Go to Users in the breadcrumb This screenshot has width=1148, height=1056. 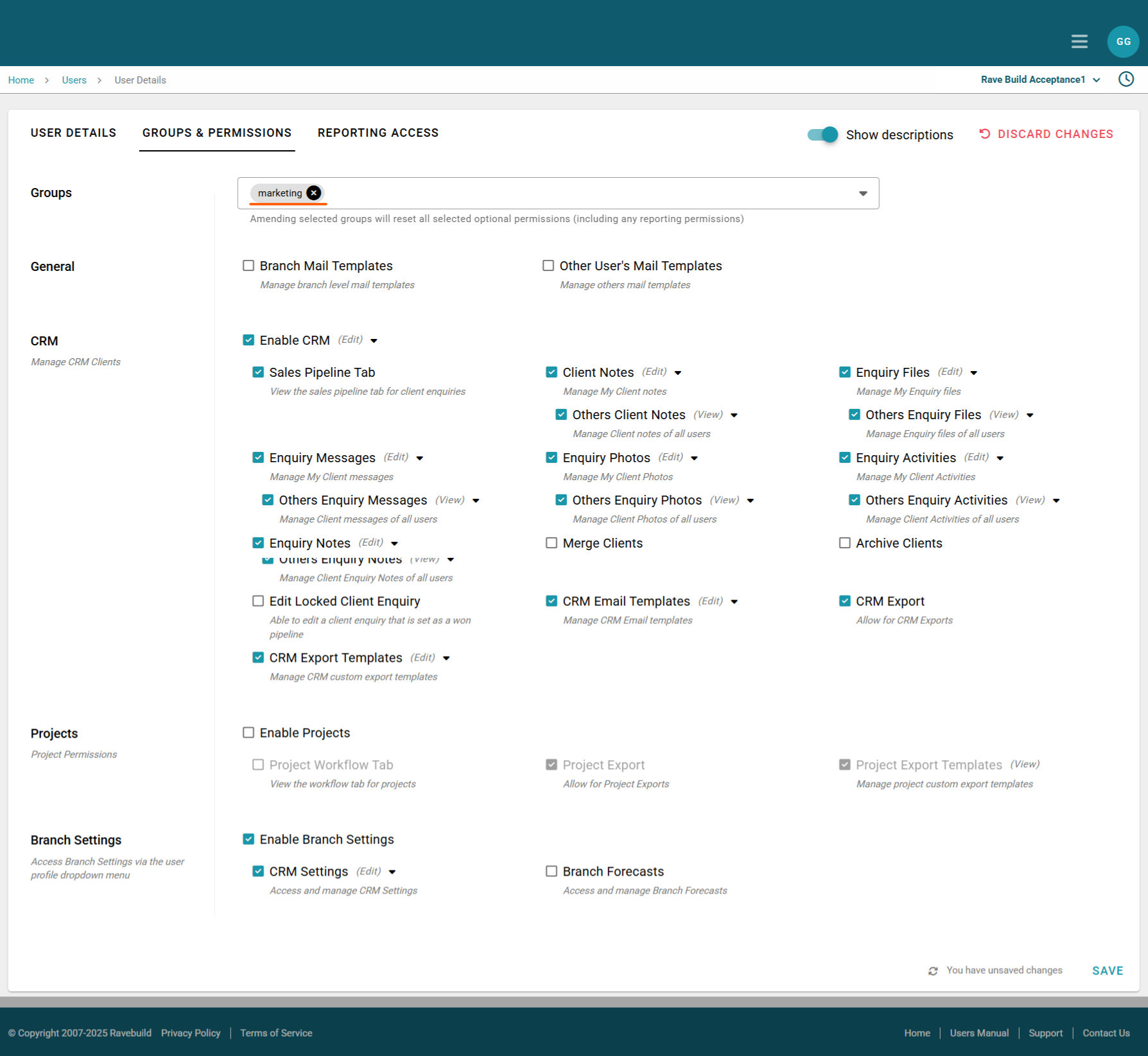click(74, 80)
